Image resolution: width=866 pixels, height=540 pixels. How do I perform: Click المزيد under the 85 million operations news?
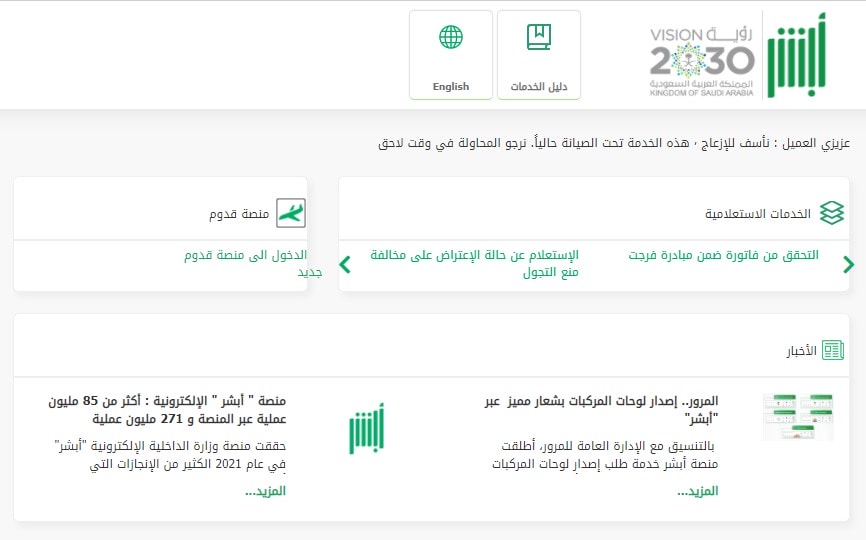[265, 491]
